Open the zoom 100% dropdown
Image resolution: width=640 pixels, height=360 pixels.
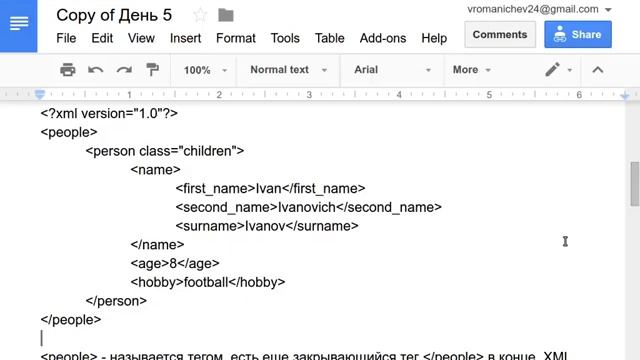tap(204, 70)
